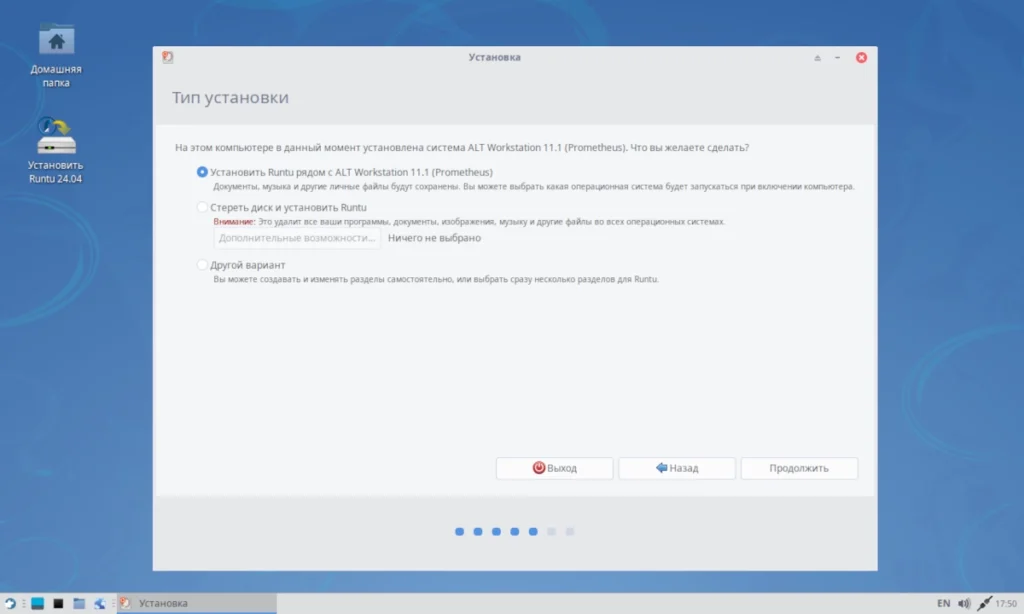Image resolution: width=1024 pixels, height=614 pixels.
Task: Go back with the Назад button
Action: (x=677, y=468)
